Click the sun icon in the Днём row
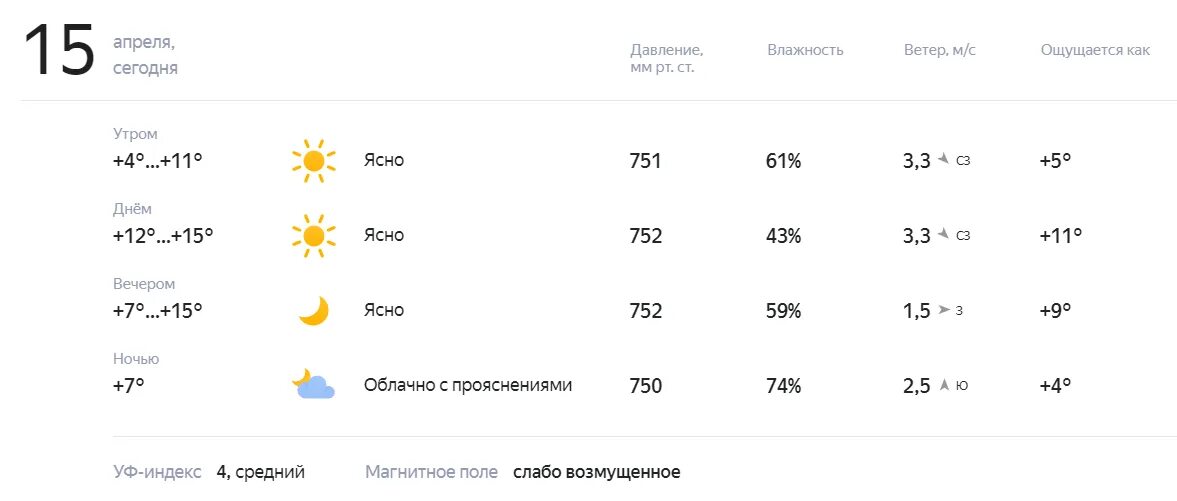1177x501 pixels. (313, 236)
